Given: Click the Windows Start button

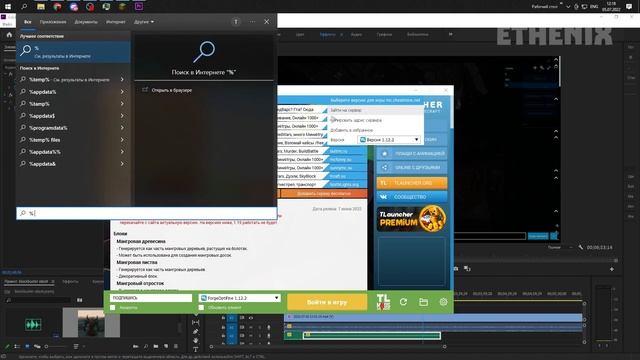Looking at the screenshot, I should coord(8,7).
